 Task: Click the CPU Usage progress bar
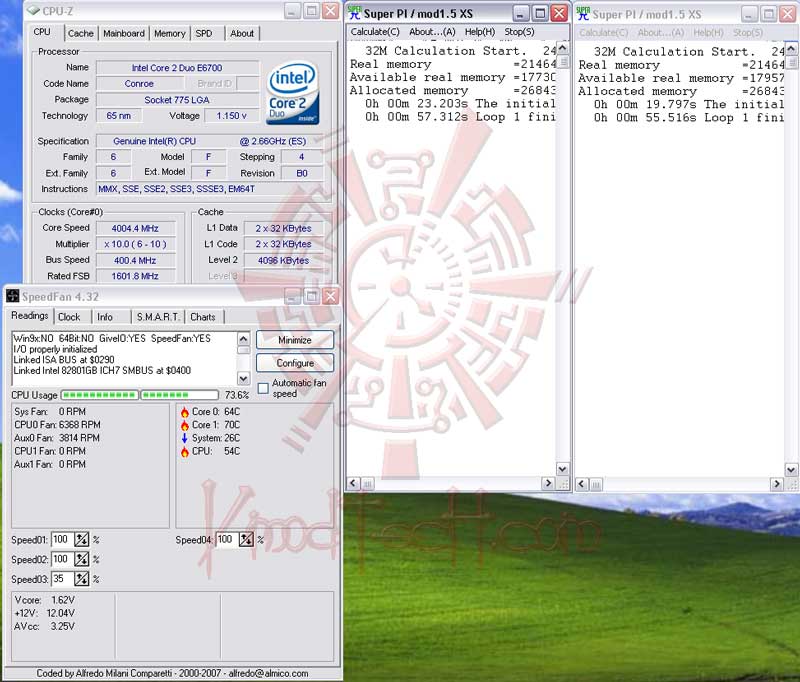140,395
